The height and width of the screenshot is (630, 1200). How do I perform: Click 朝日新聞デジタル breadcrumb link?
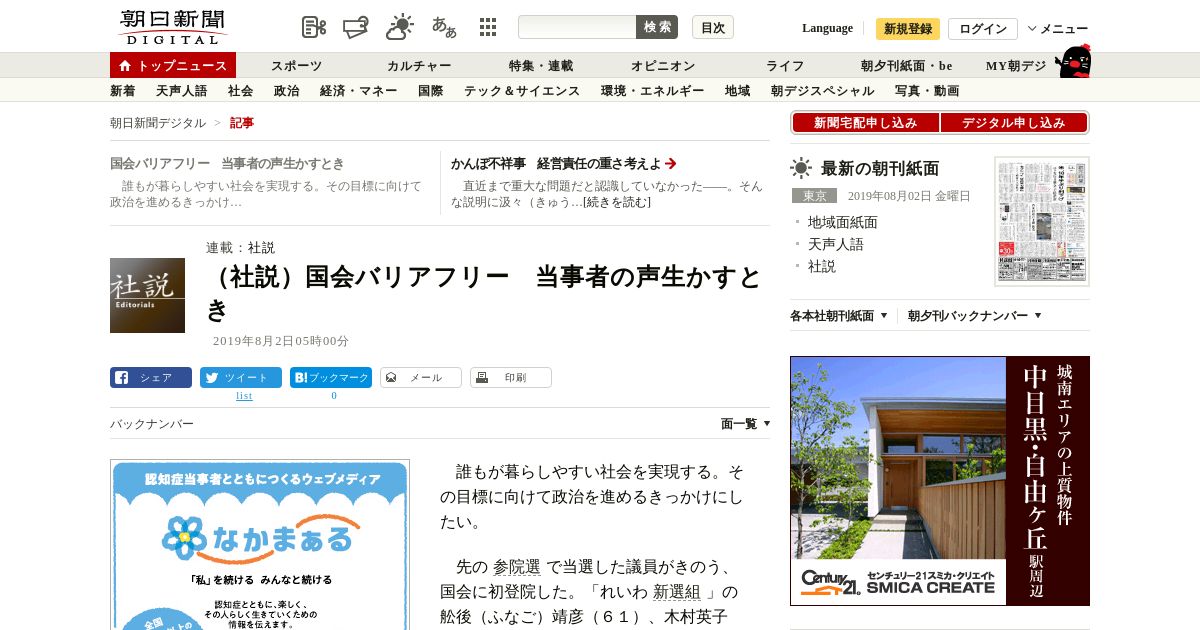158,123
